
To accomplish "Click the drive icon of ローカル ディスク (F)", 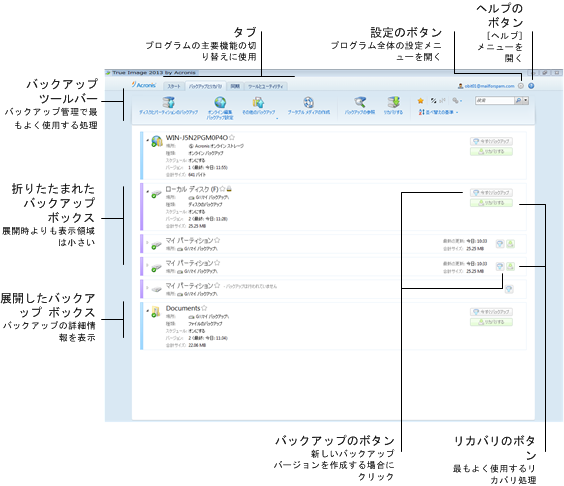I will [156, 194].
